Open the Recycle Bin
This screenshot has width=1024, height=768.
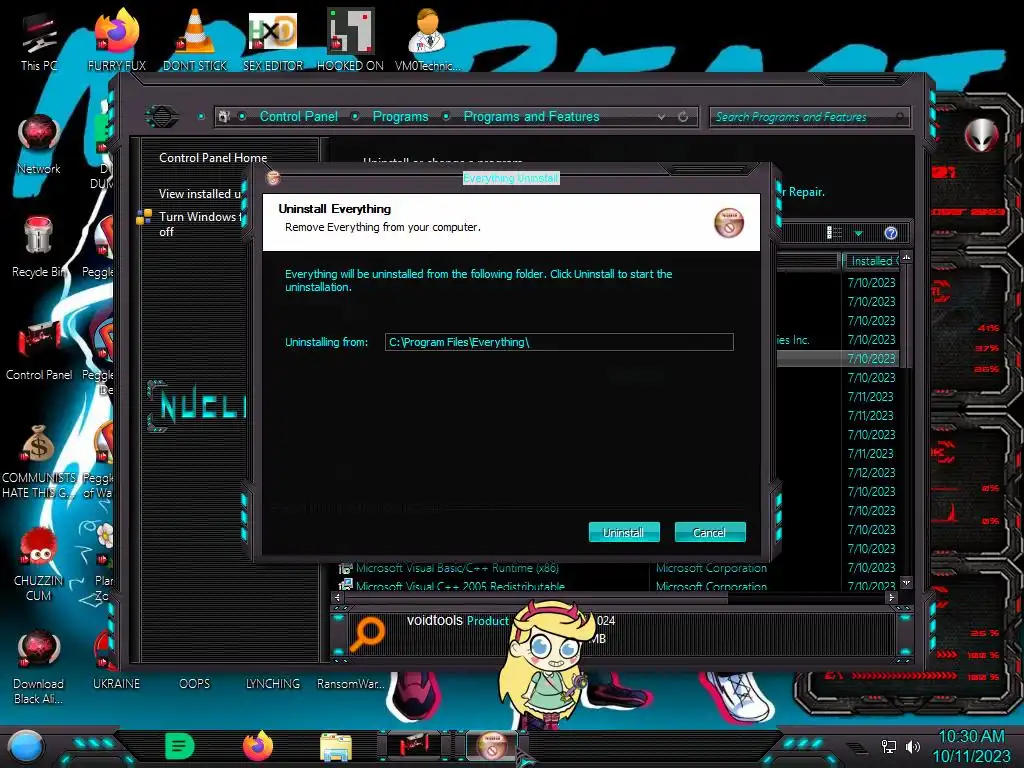[x=39, y=247]
